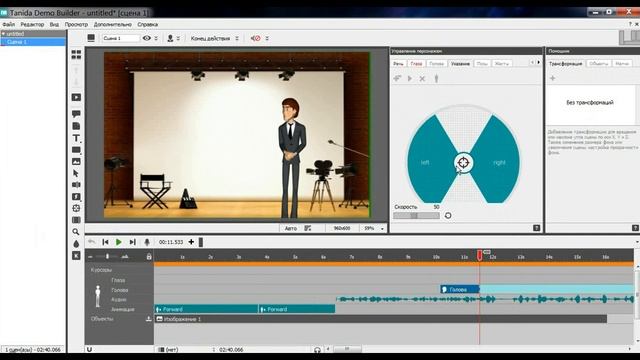Select the video camera tool
The image size is (640, 360).
coord(76,185)
